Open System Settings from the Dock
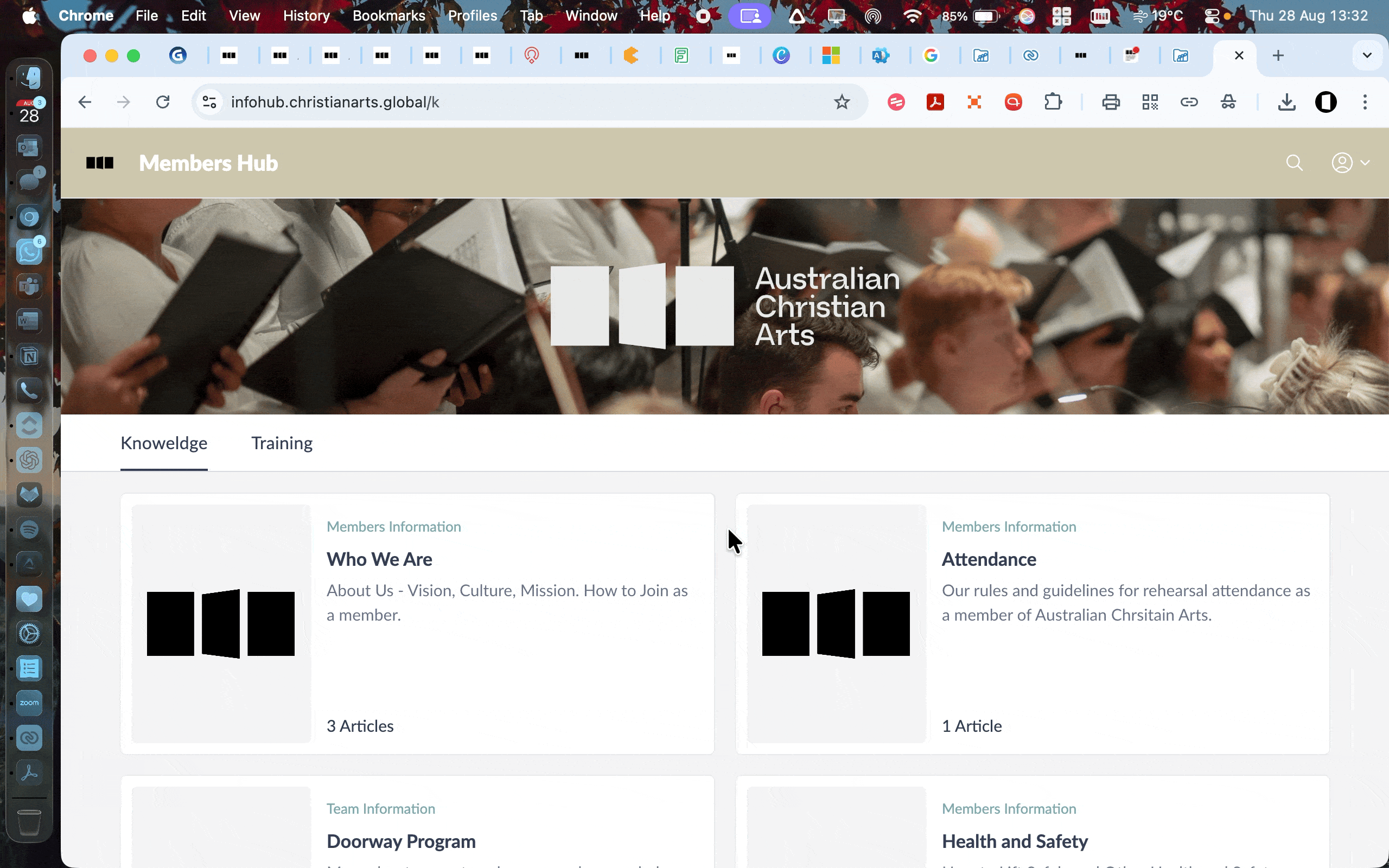The width and height of the screenshot is (1389, 868). tap(29, 633)
